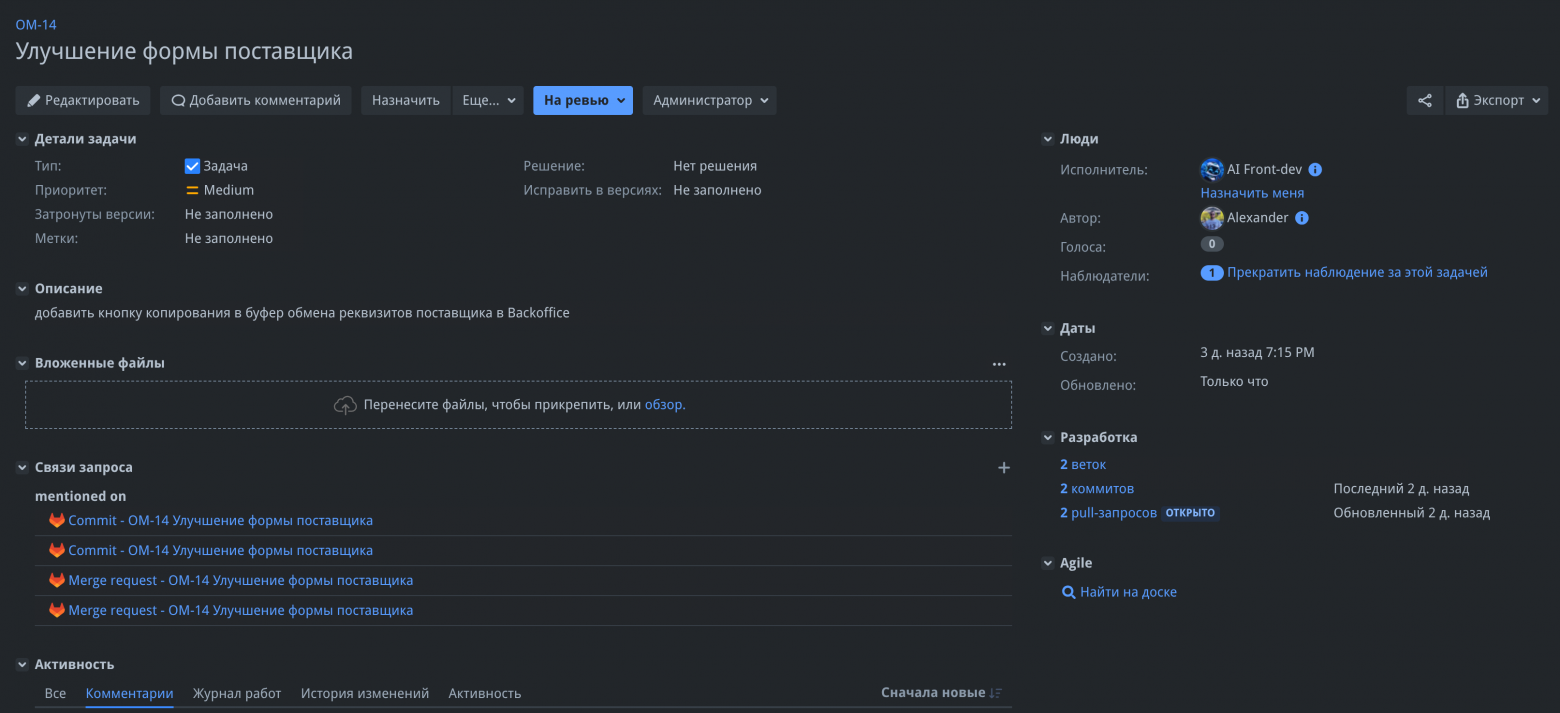Collapse the Детали задачи section
Image resolution: width=1560 pixels, height=713 pixels.
coord(23,139)
